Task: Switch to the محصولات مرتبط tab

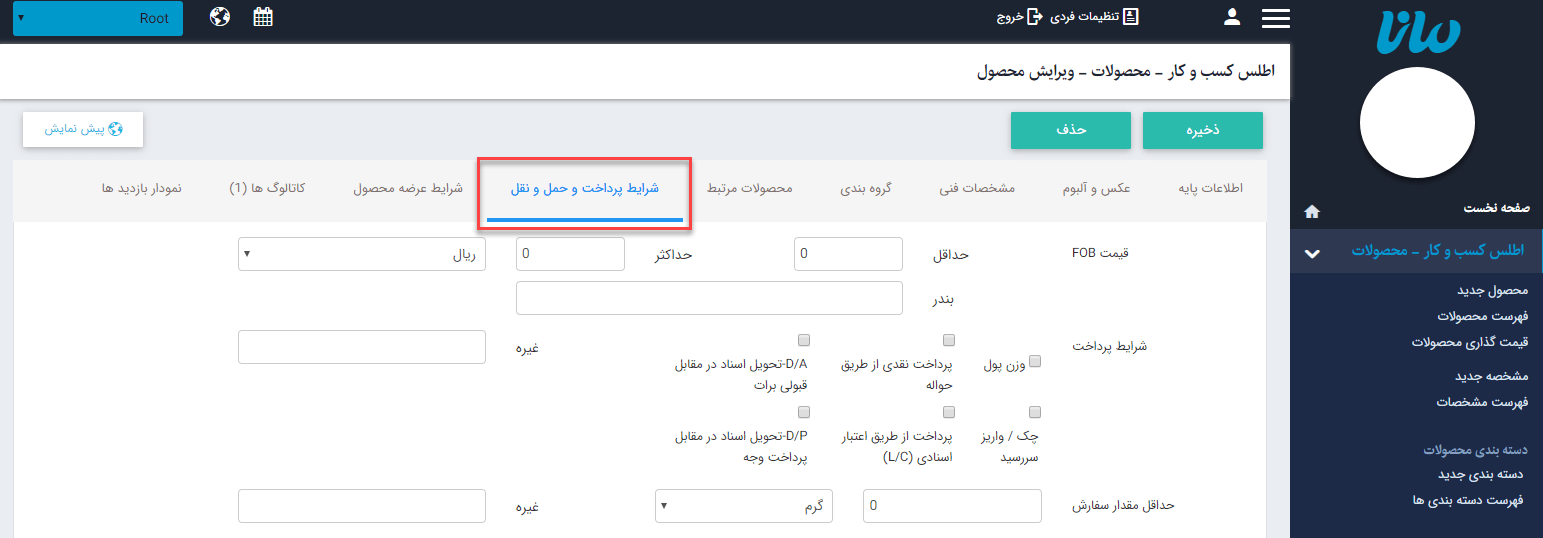Action: [750, 188]
